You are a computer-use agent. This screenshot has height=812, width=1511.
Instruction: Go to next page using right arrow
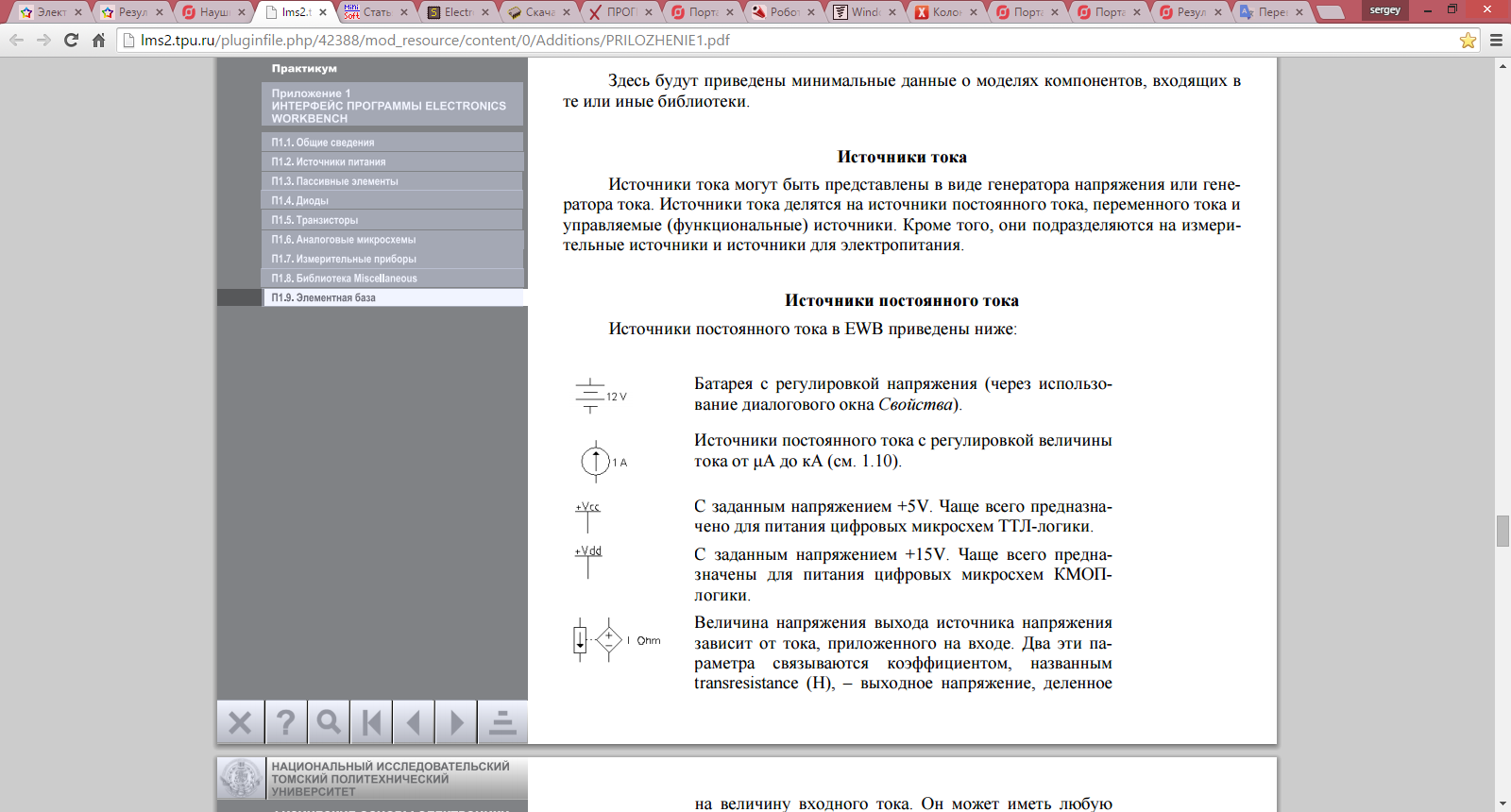pos(456,723)
